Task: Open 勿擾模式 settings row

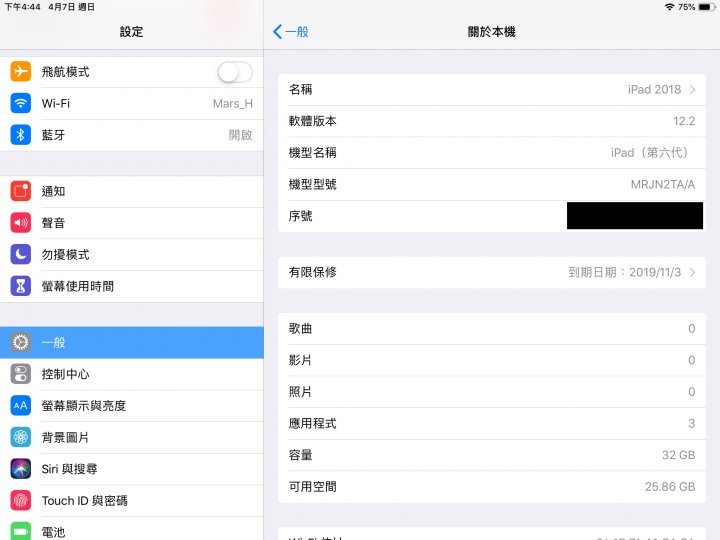Action: (132, 255)
